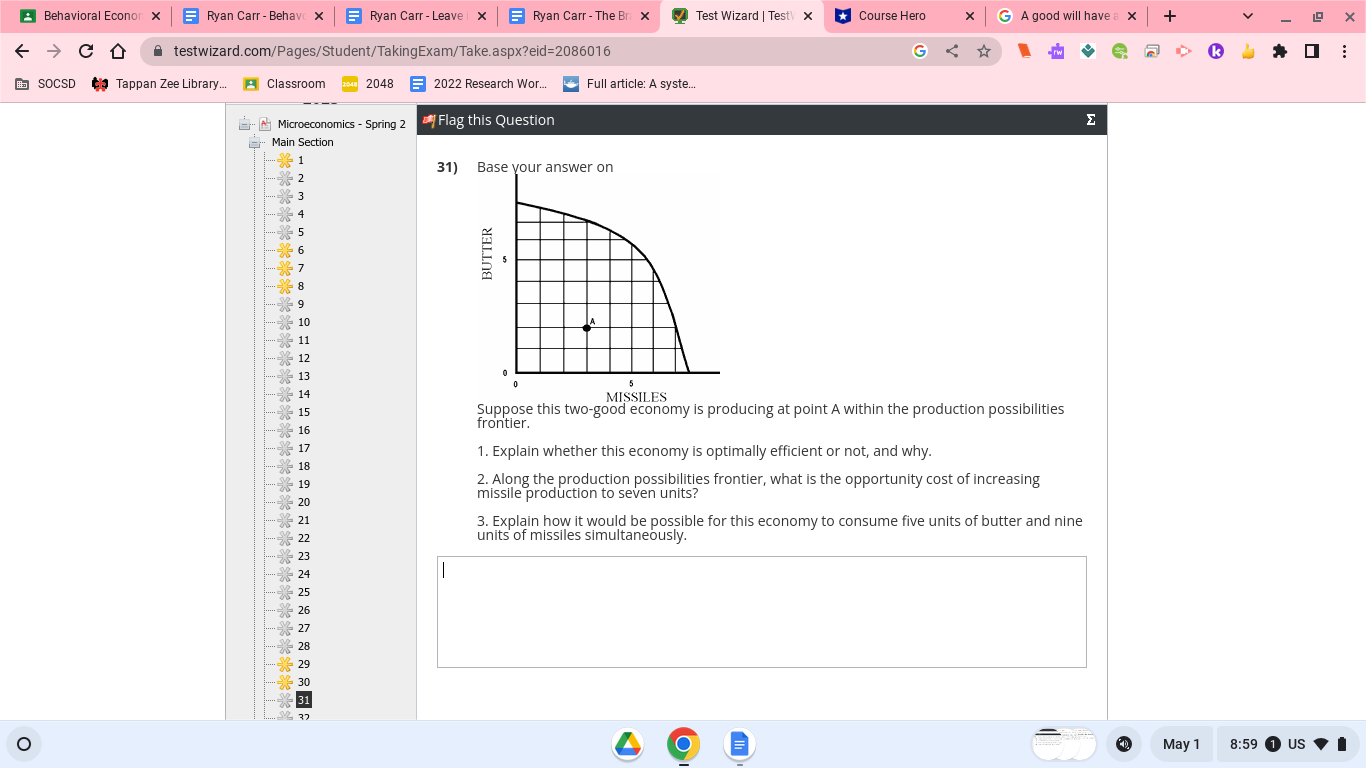Viewport: 1366px width, 768px height.
Task: Switch to the Ryan Carr - Behav document tab
Action: [x=253, y=16]
